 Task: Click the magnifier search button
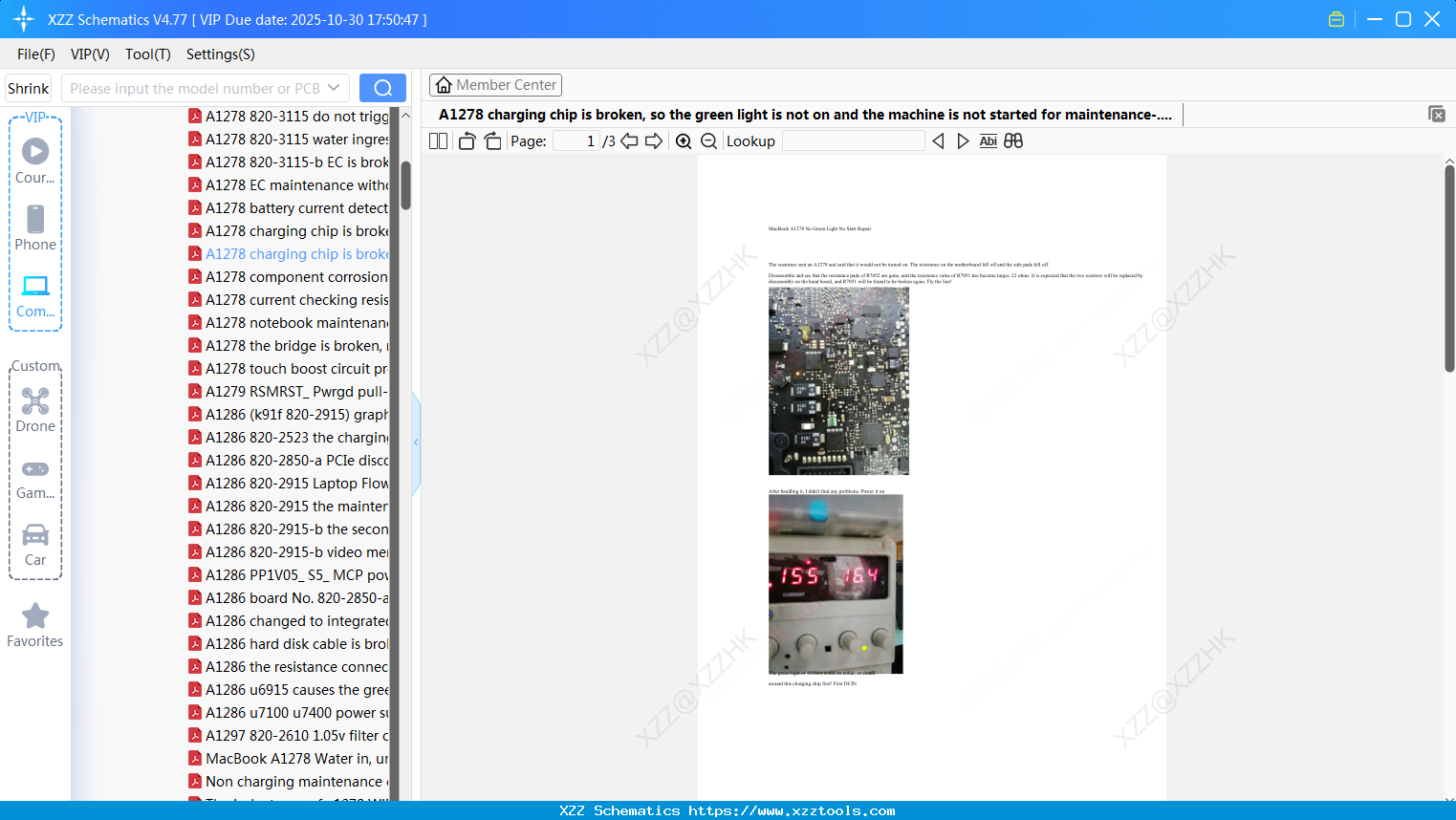coord(382,88)
